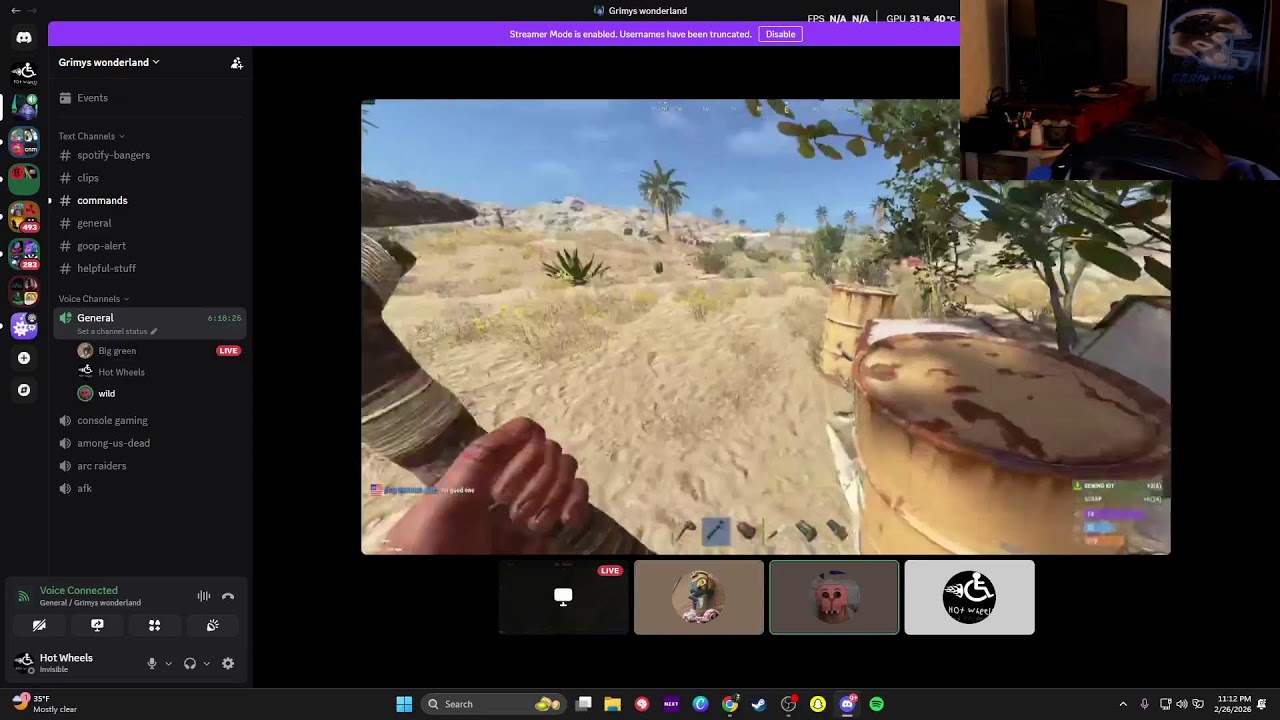Open File Explorer from the taskbar
This screenshot has width=1280, height=720.
(x=613, y=704)
